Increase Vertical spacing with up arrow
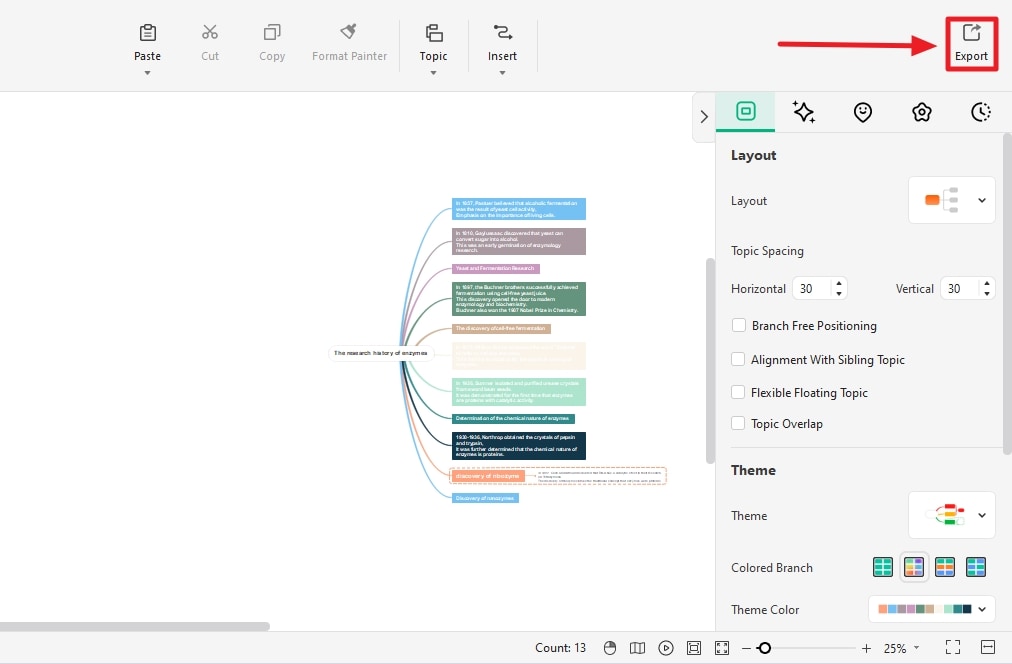Screen dimensions: 1012x664 click(x=987, y=283)
